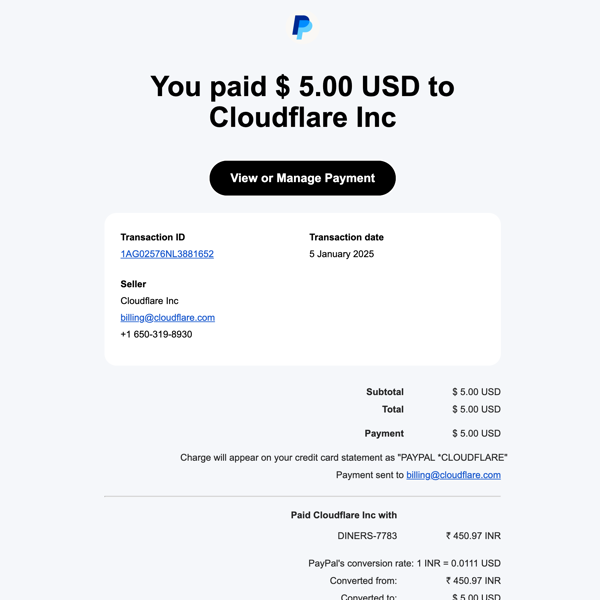Click the Seller label
The height and width of the screenshot is (600, 600).
coord(133,284)
